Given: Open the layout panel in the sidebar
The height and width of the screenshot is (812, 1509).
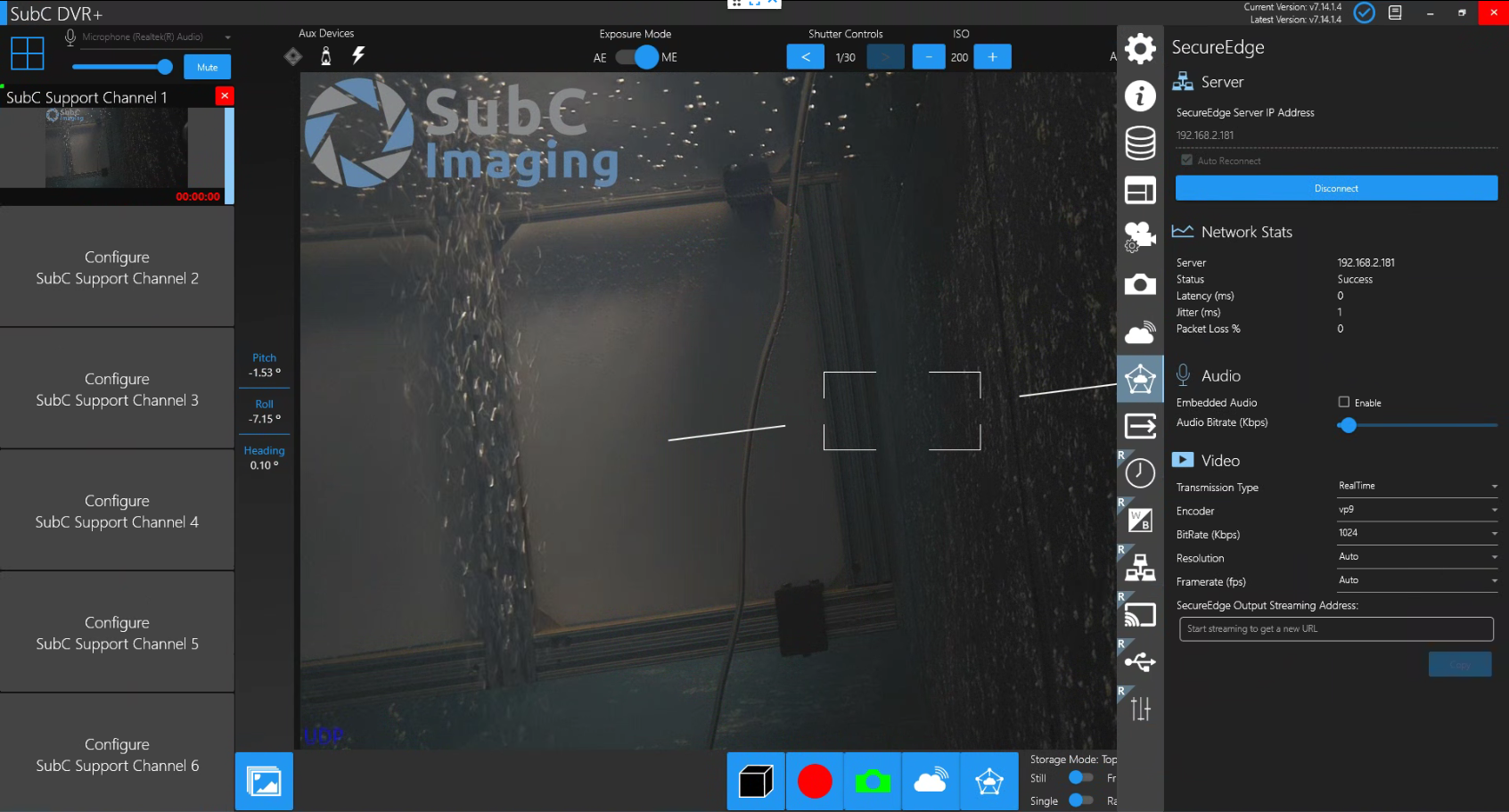Looking at the screenshot, I should coord(1140,190).
